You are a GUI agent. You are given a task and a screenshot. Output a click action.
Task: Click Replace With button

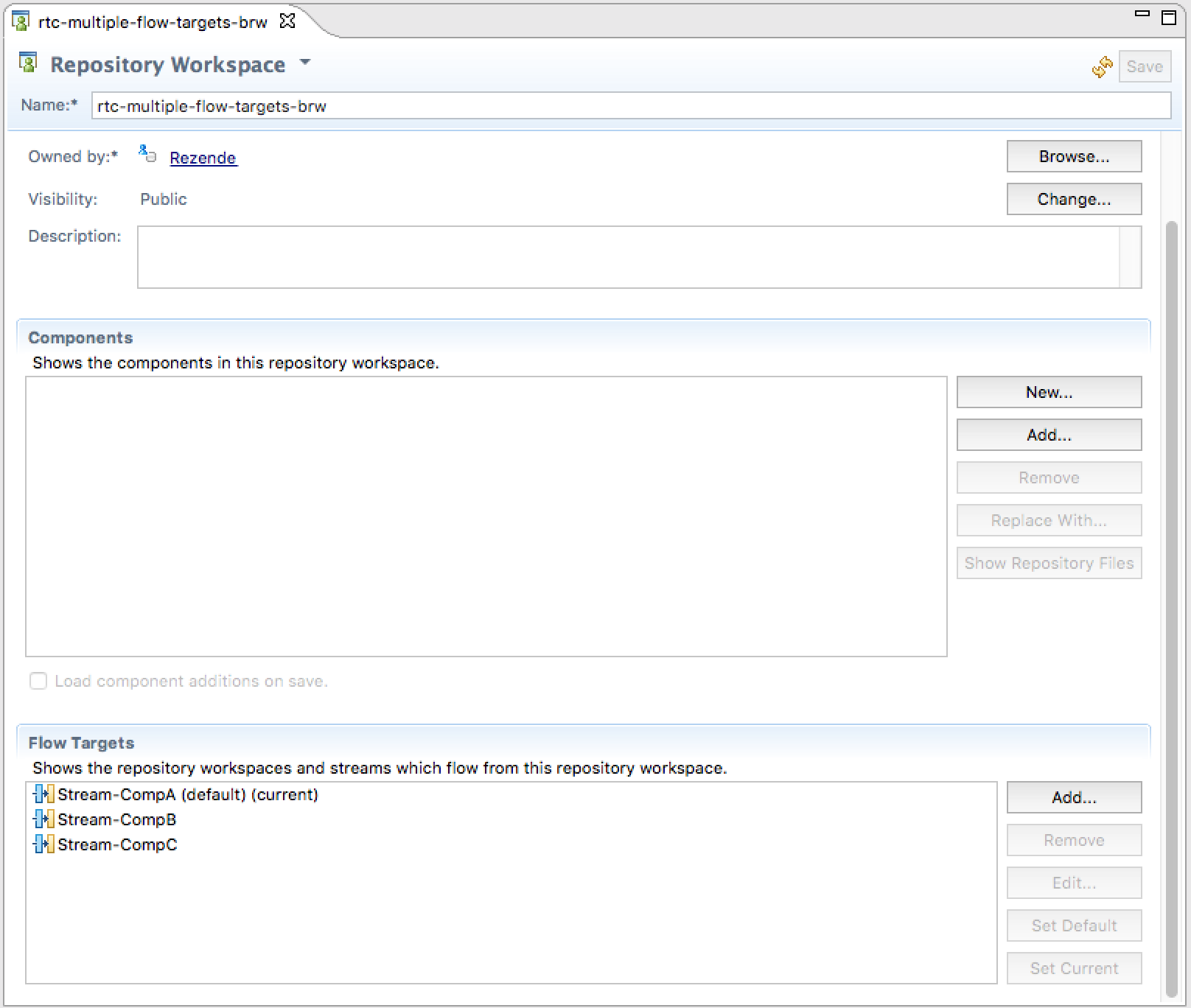point(1049,520)
